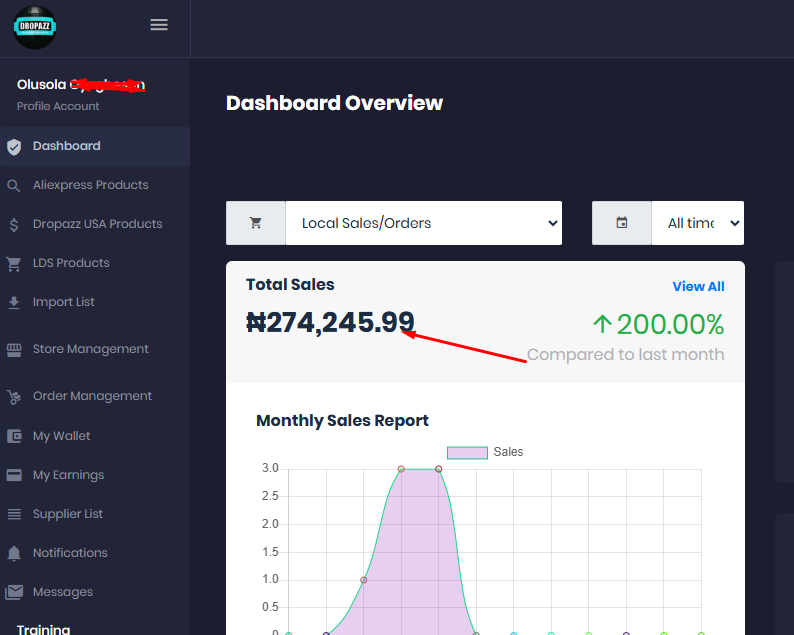Viewport: 794px width, 635px height.
Task: Open the Local Sales/Orders dropdown
Action: 423,223
